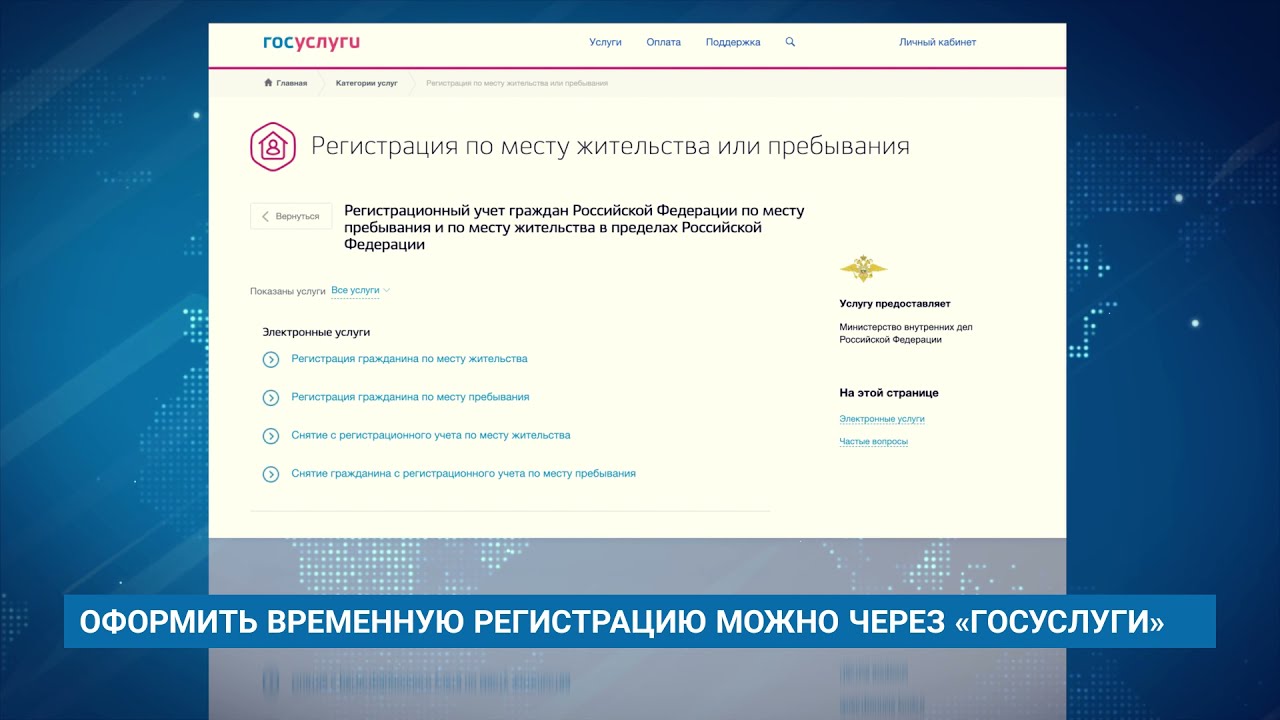Image resolution: width=1280 pixels, height=720 pixels.
Task: Click the Электронные услуги section heading
Action: (316, 332)
